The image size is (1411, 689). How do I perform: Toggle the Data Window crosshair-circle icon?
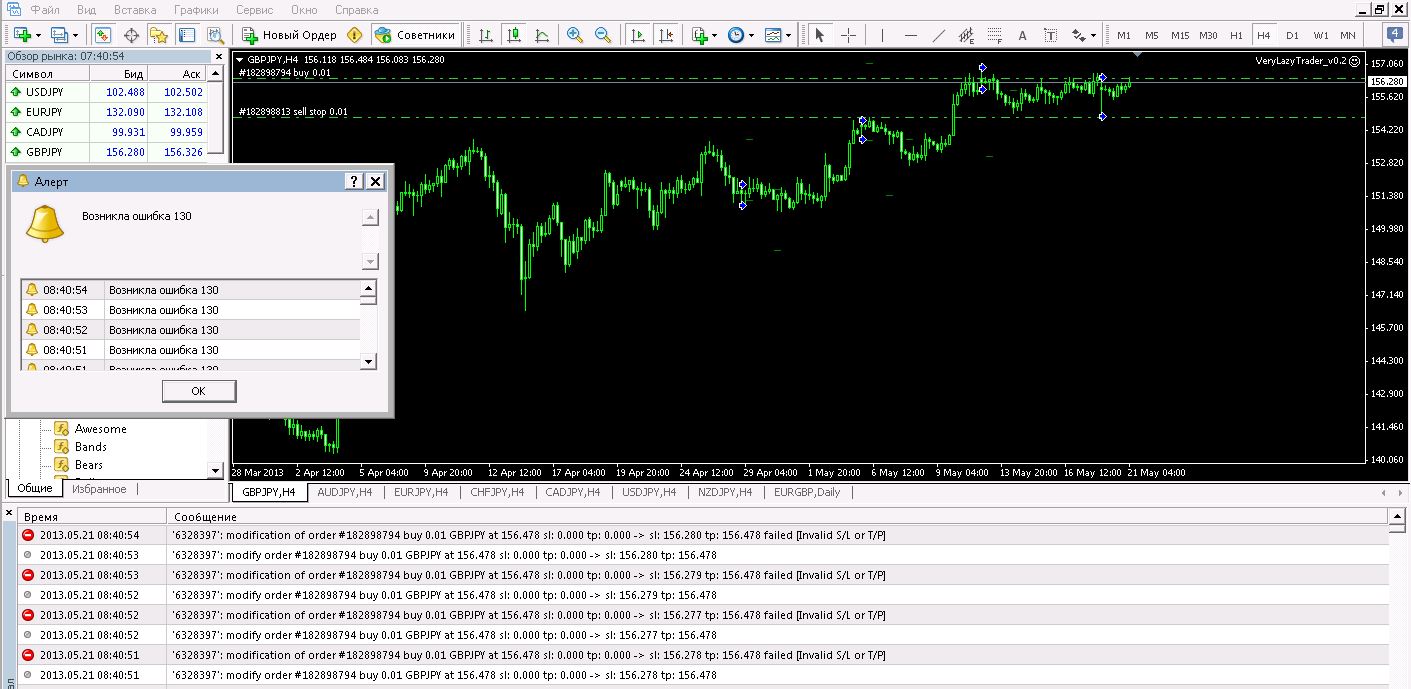click(x=131, y=35)
